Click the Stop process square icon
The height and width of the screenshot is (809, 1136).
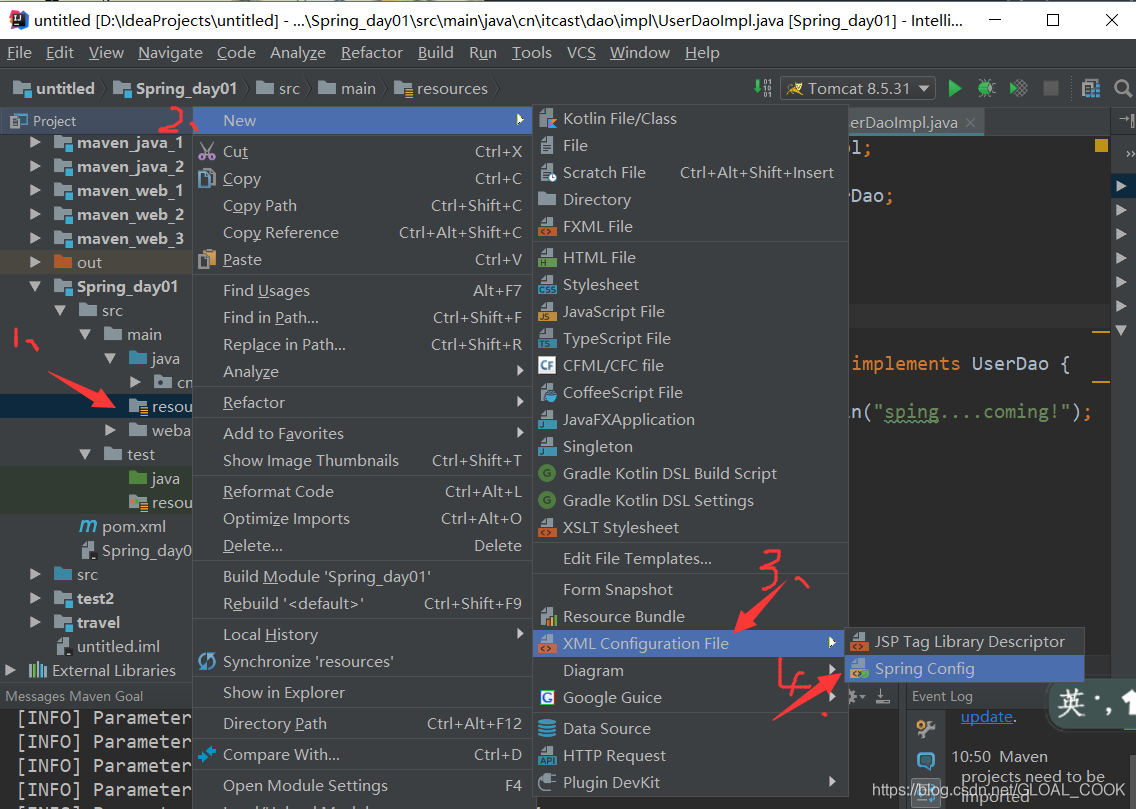[x=1051, y=88]
